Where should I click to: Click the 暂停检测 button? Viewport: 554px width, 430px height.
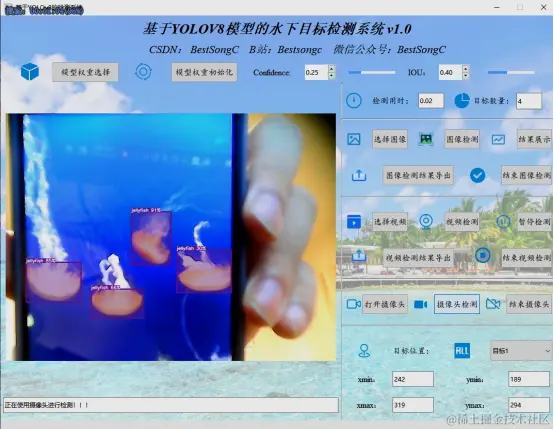coord(534,222)
